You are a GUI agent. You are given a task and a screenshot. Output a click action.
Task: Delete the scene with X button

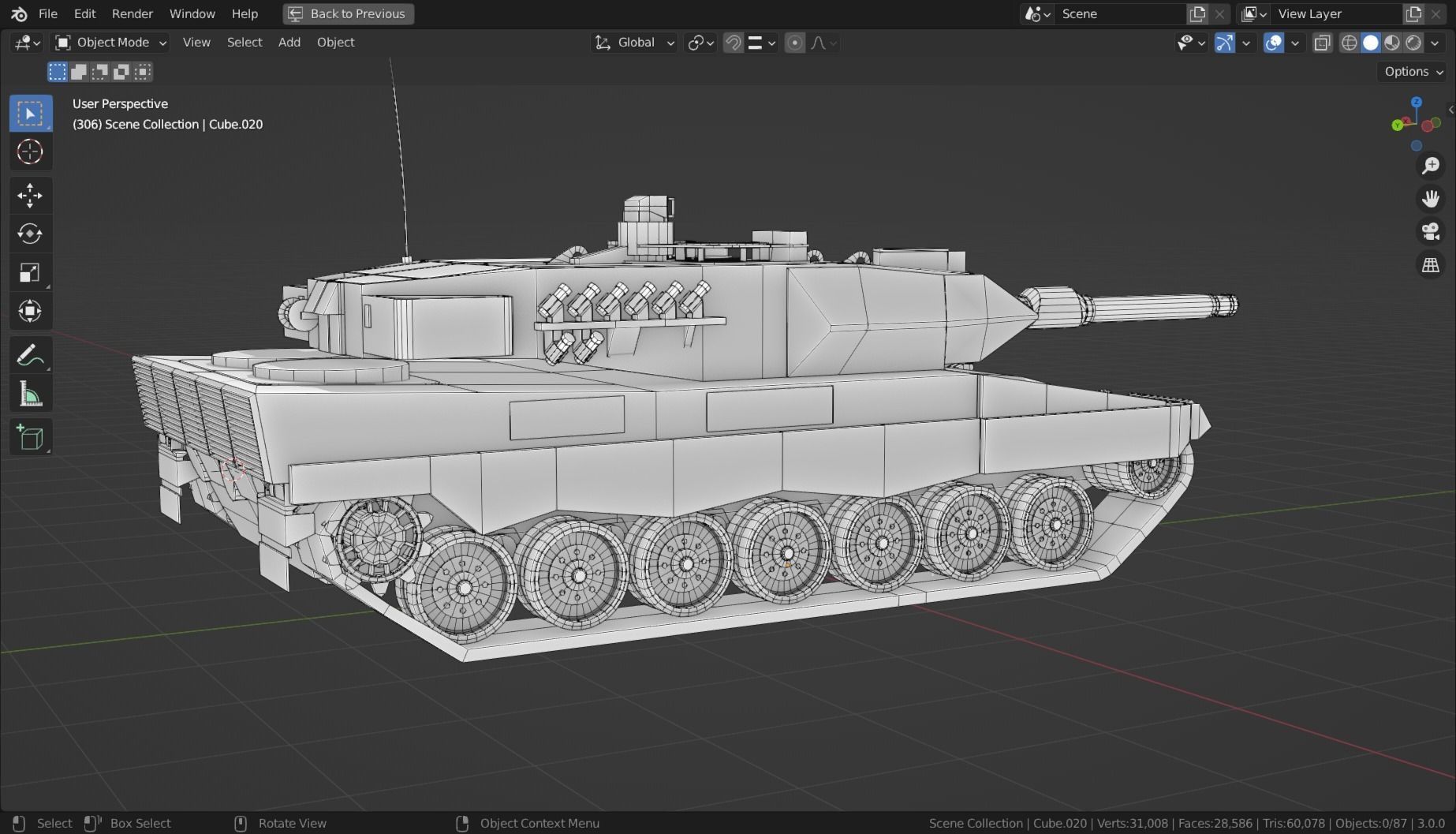[x=1219, y=13]
